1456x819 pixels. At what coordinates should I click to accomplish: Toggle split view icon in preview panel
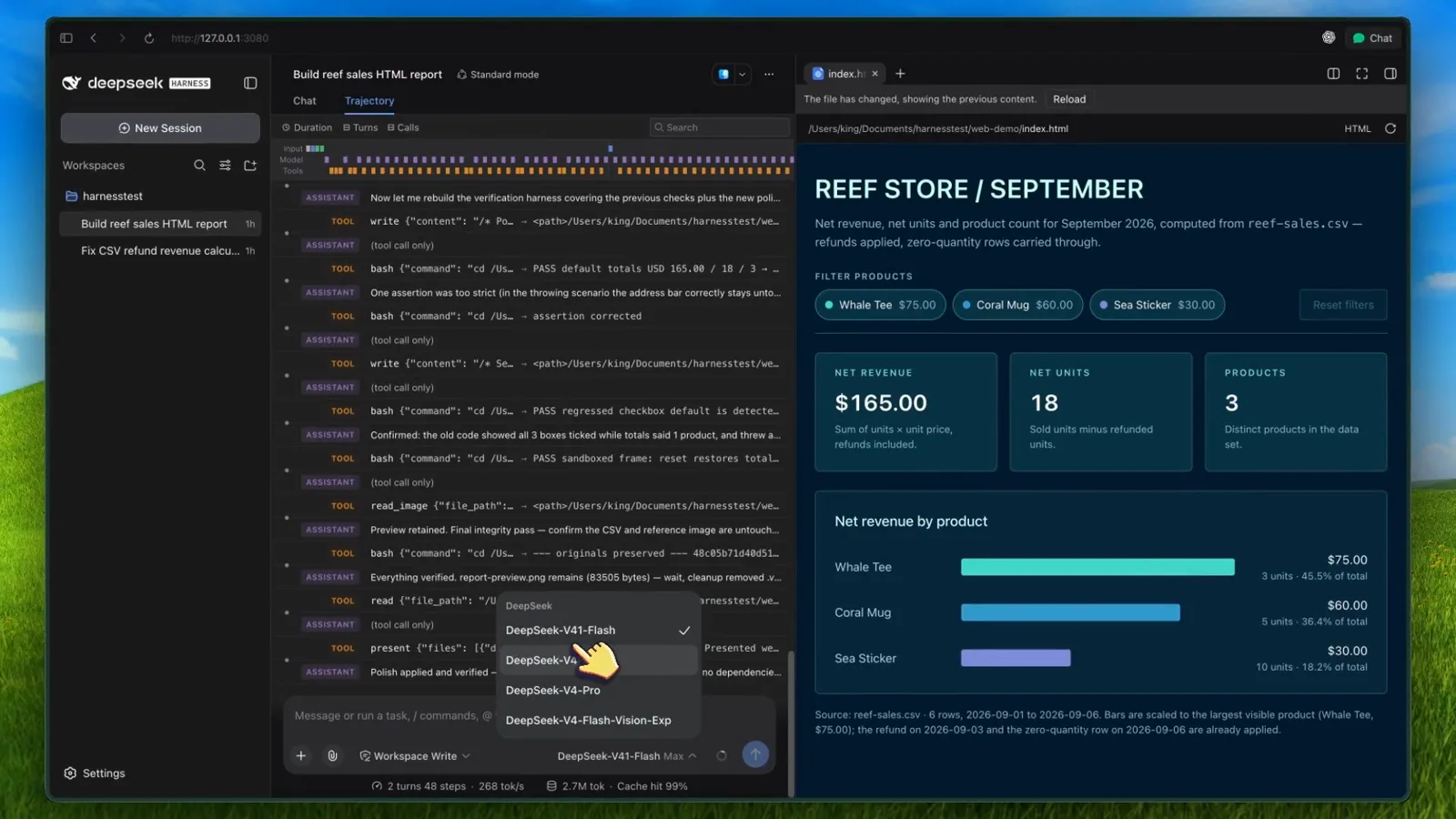(1333, 74)
